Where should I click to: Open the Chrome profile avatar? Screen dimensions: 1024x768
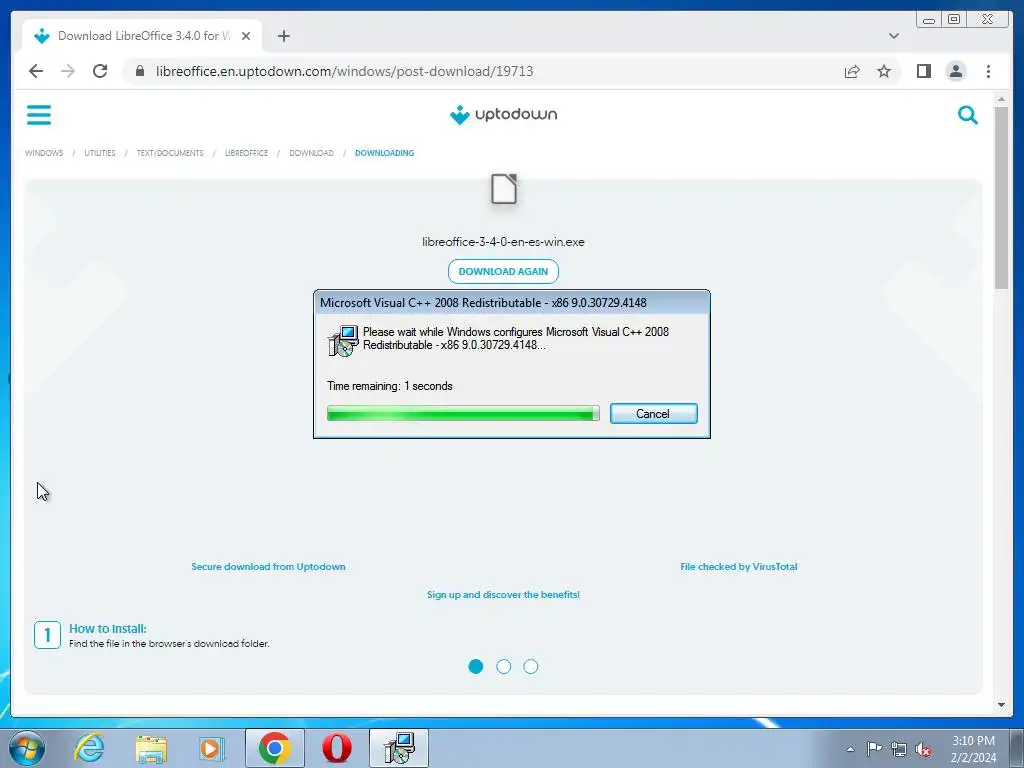tap(955, 71)
